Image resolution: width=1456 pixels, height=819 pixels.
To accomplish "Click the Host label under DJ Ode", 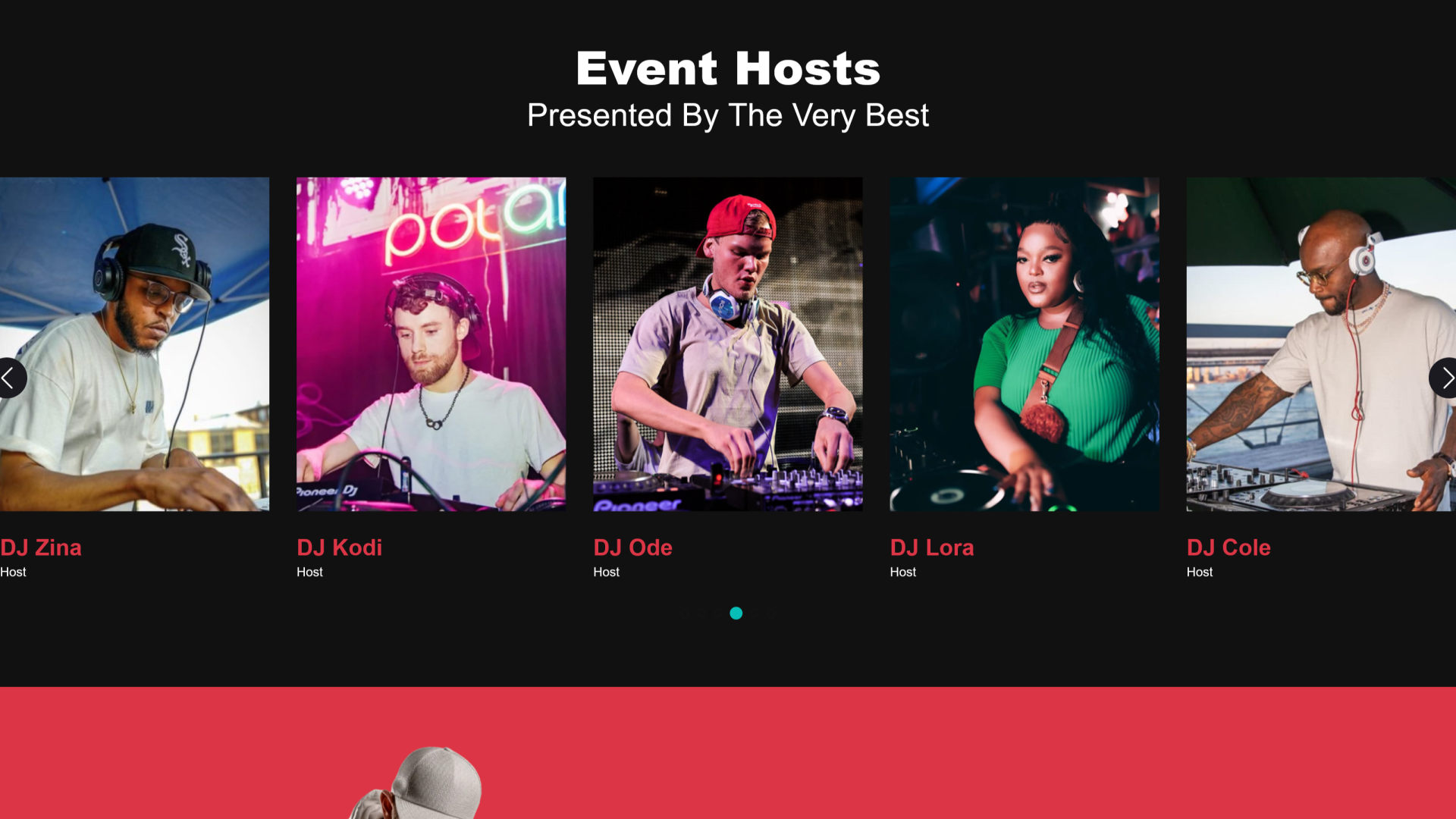I will point(606,572).
